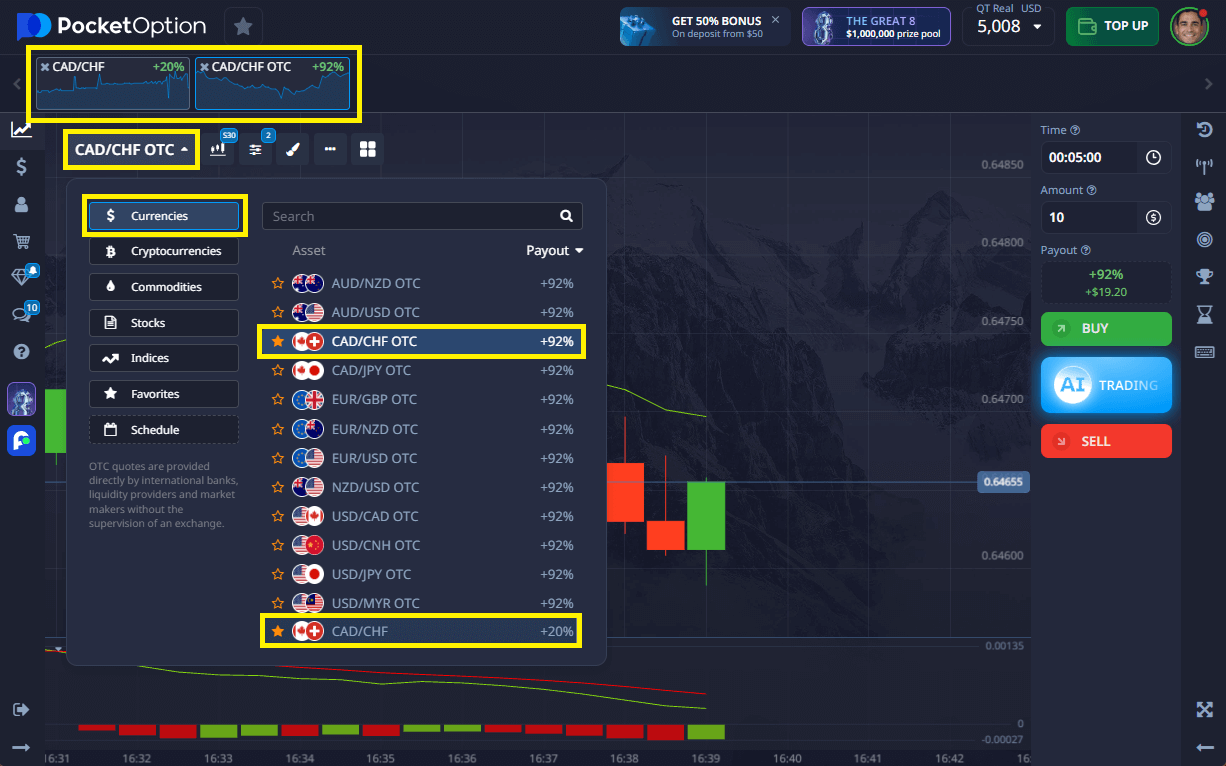1226x766 pixels.
Task: Collapse the CAD/CHF OTC asset dropdown
Action: [x=131, y=150]
